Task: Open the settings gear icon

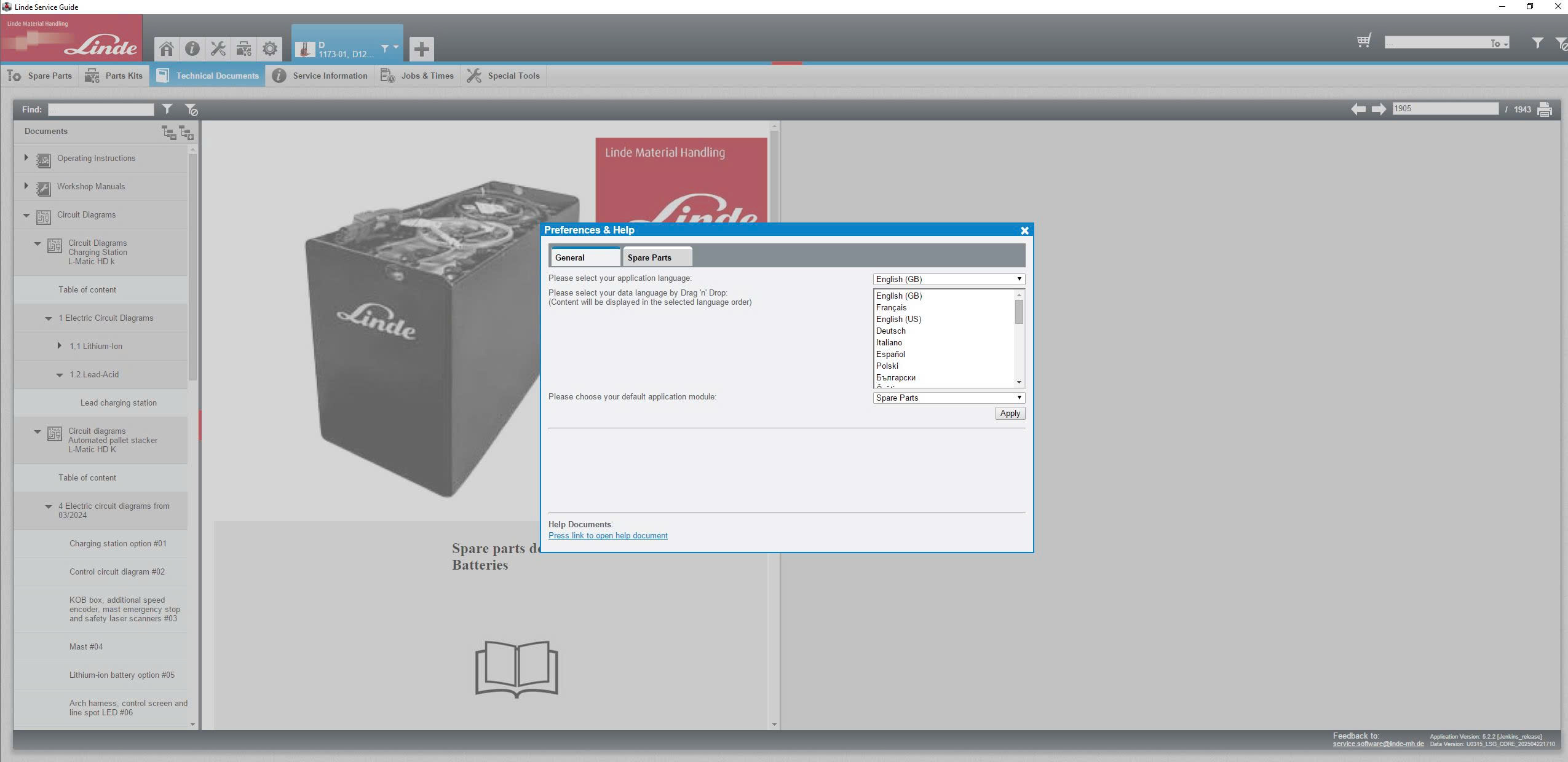Action: pos(269,49)
